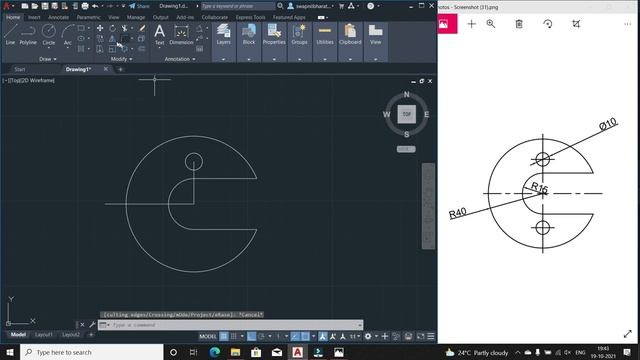Click the Save icon in the Quick Access toolbar

45,6
